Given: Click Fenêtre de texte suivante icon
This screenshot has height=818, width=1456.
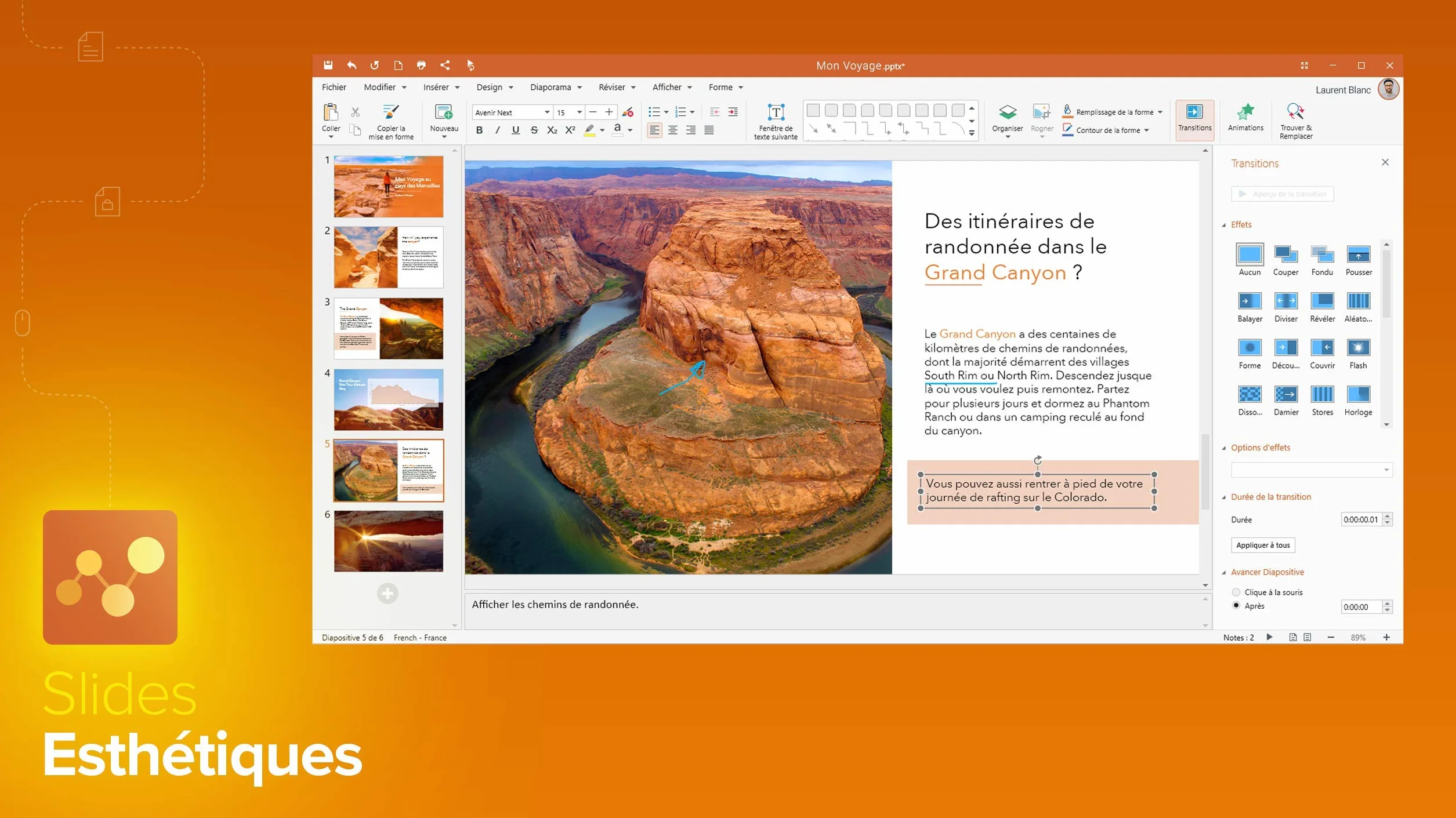Looking at the screenshot, I should (x=776, y=112).
